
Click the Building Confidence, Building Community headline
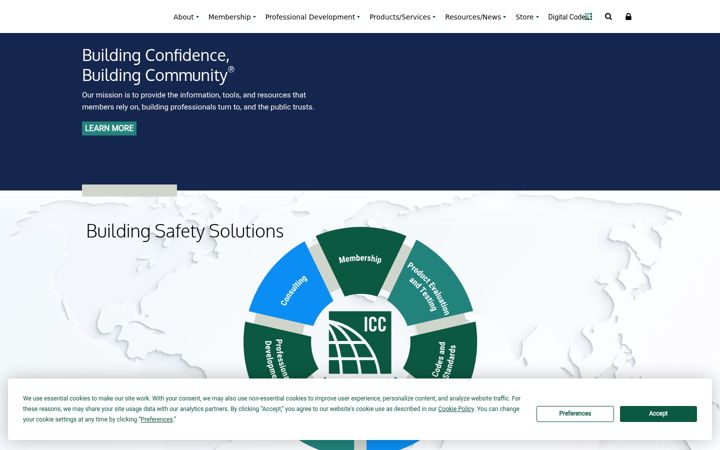click(158, 65)
